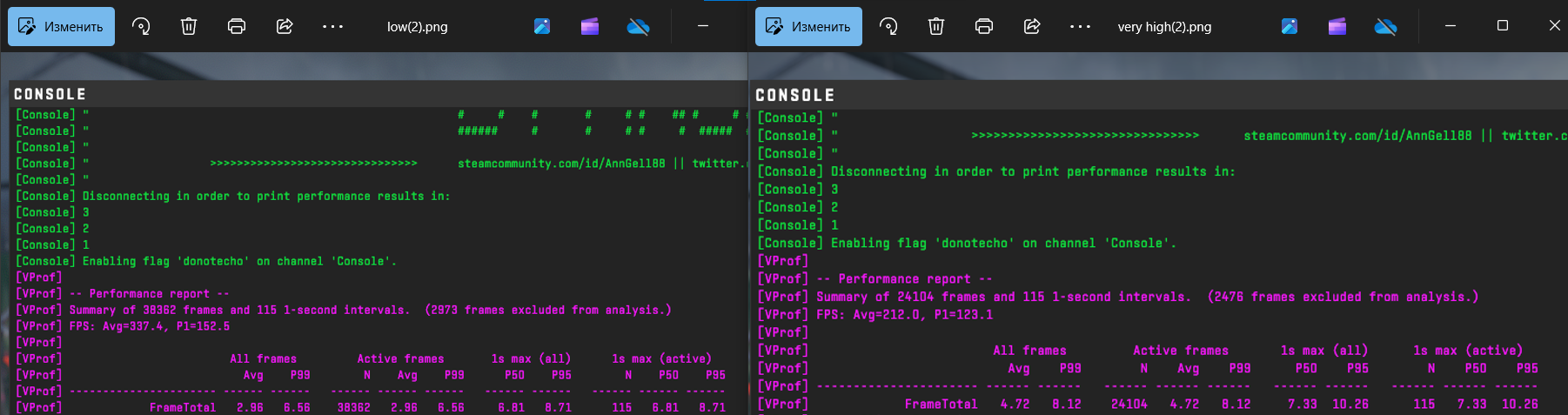Rotate image in low(2).png window
Screen dimensions: 1568x415
[141, 26]
